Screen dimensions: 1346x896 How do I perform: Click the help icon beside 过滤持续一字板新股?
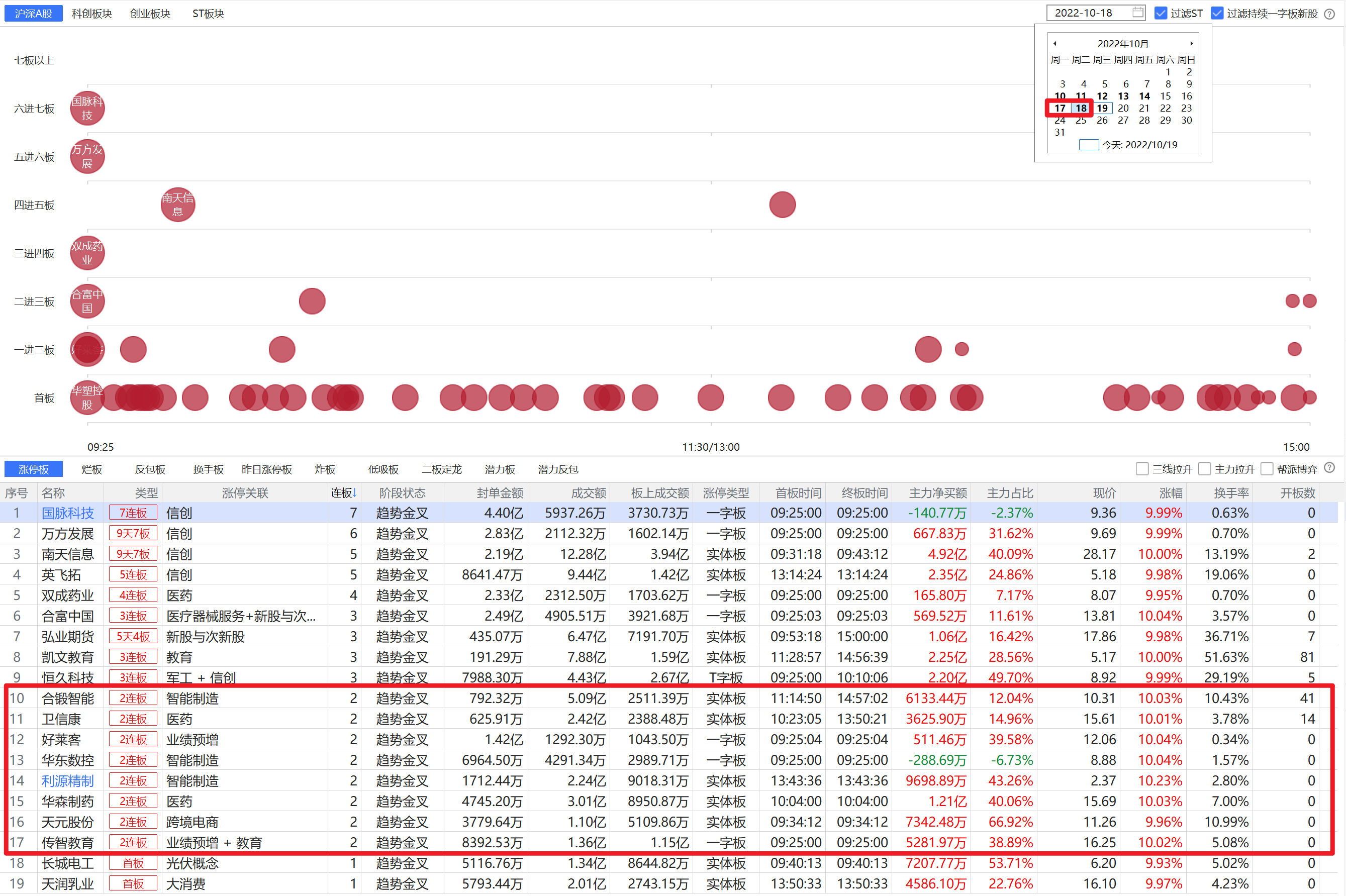(x=1330, y=14)
